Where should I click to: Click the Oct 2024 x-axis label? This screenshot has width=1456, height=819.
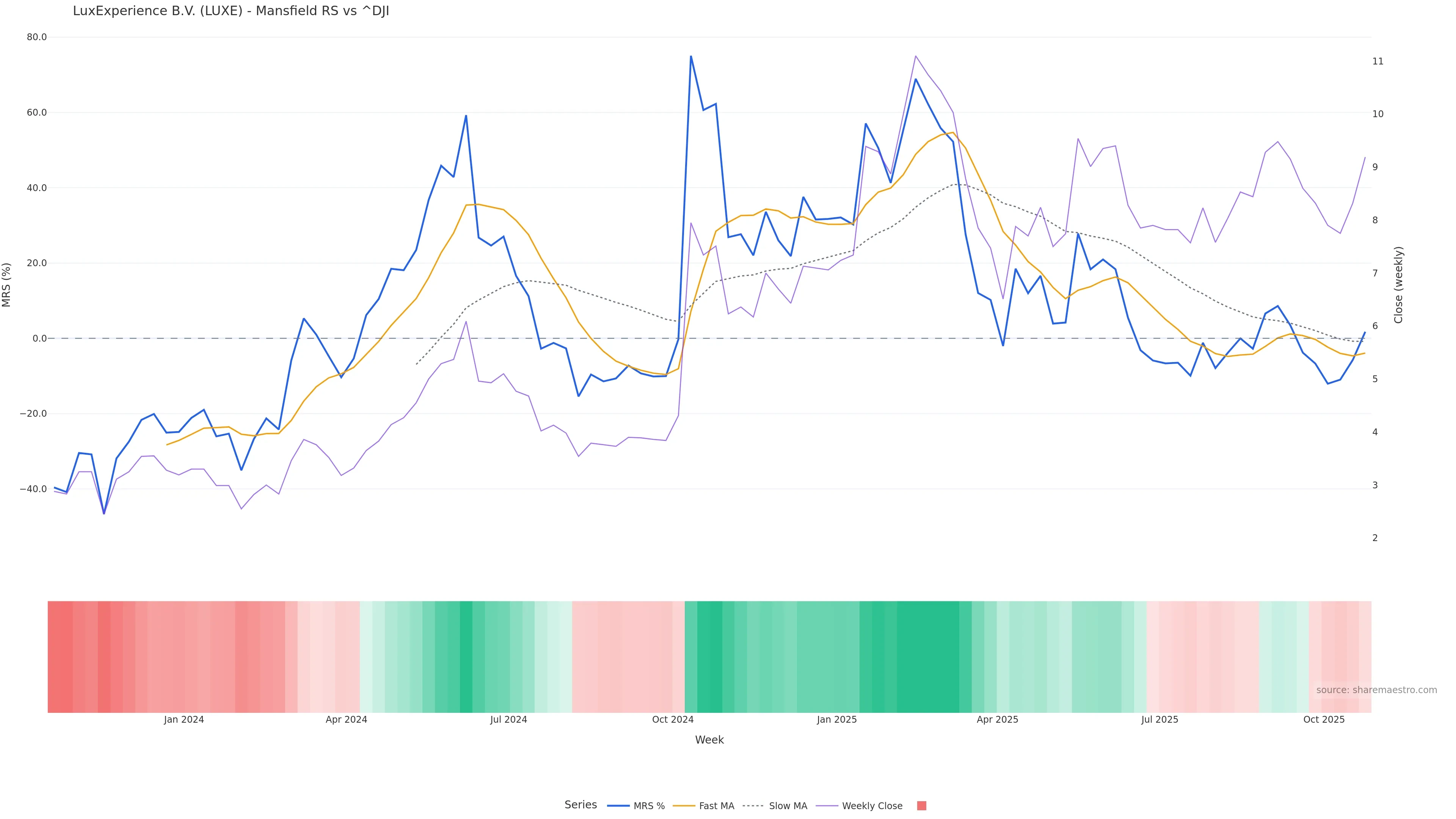673,720
